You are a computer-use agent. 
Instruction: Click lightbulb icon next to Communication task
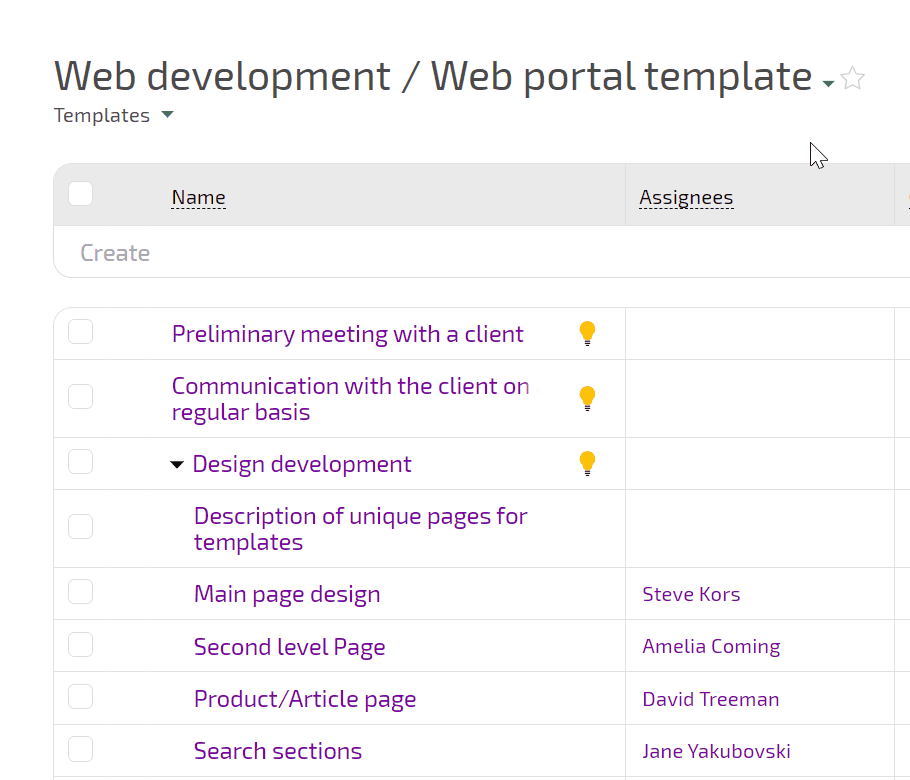587,399
